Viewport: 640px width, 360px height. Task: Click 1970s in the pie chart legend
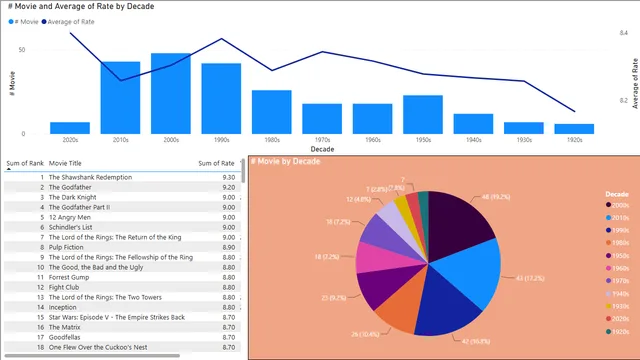[x=618, y=281]
